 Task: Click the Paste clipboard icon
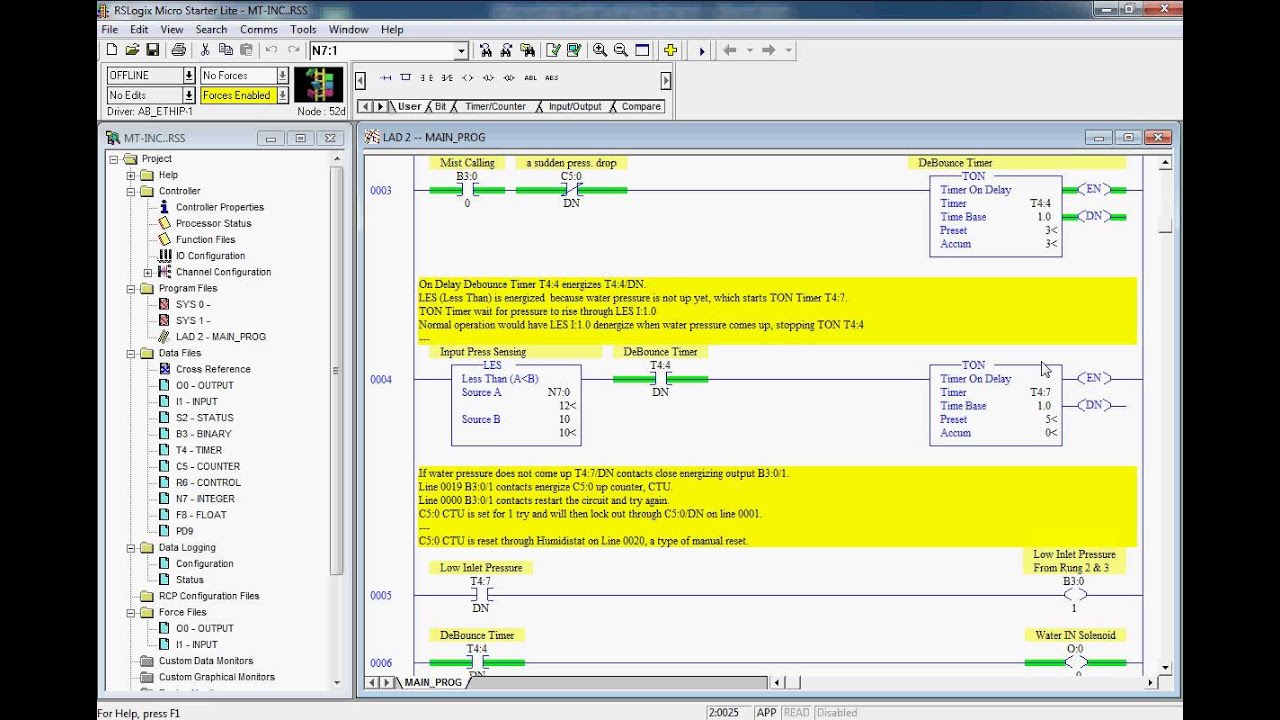pyautogui.click(x=247, y=50)
